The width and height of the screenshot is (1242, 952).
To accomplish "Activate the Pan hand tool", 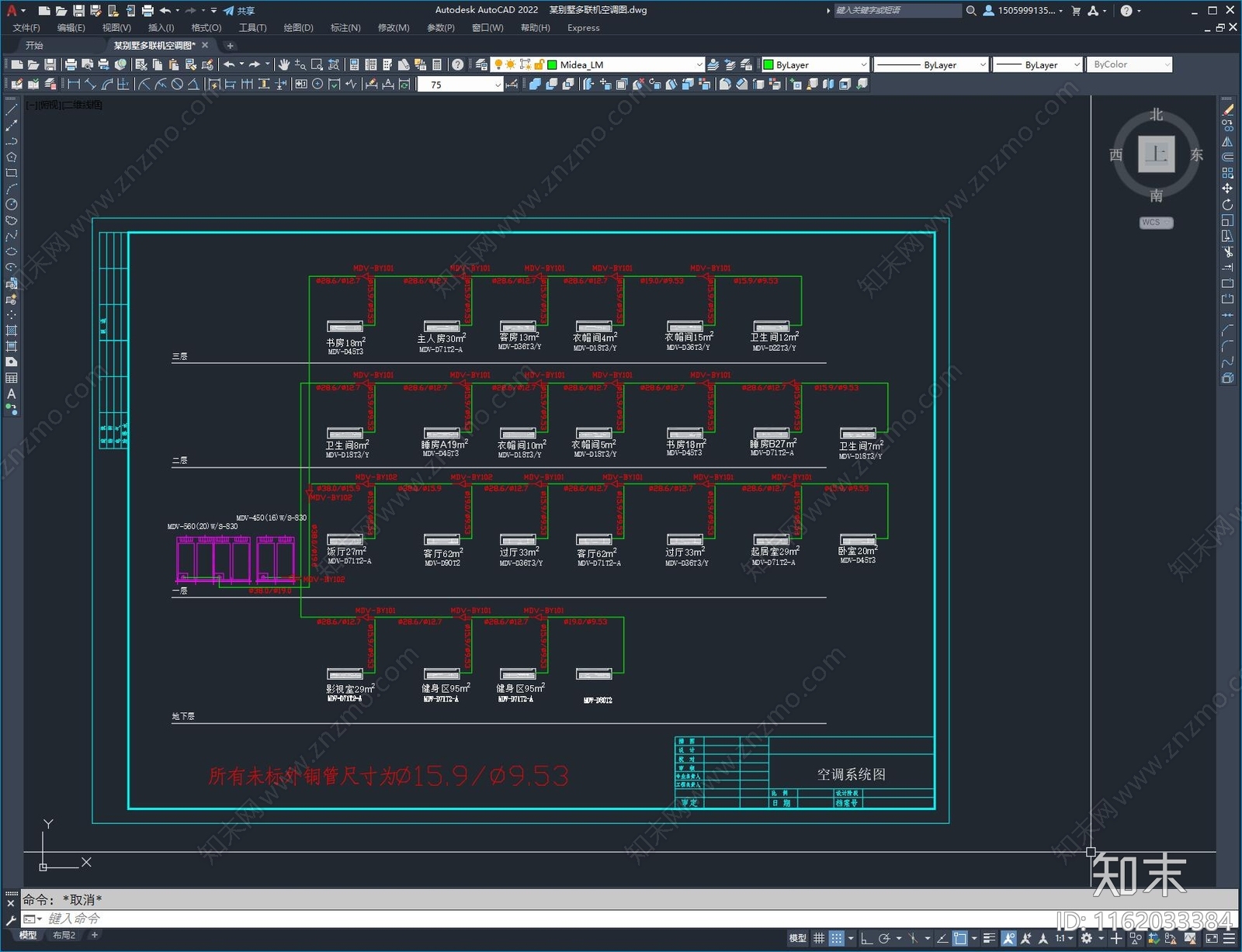I will pos(284,65).
